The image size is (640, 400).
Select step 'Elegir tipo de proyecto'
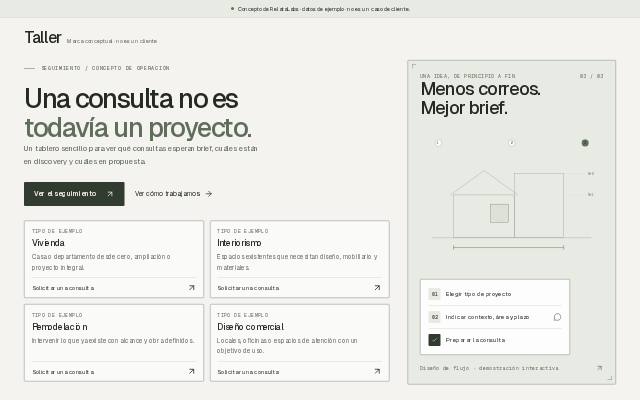click(495, 294)
